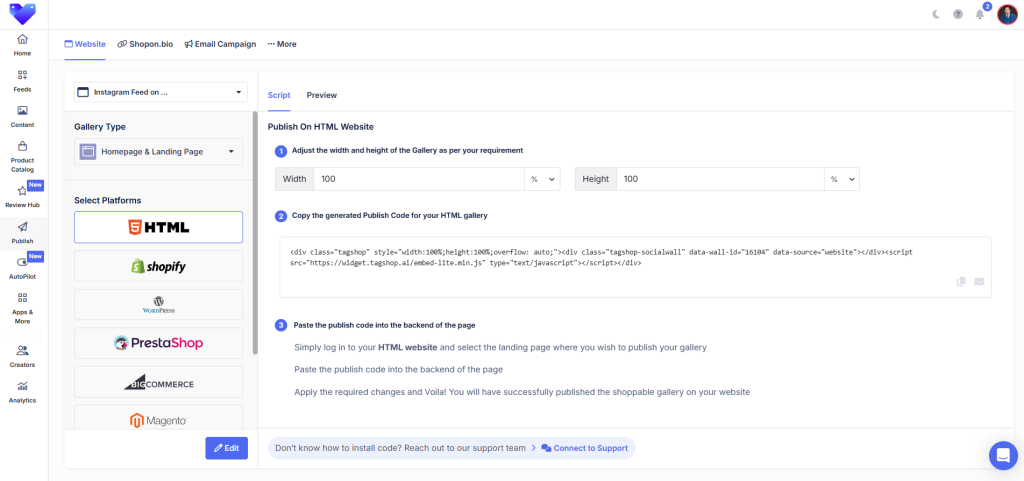
Task: Open Review Hub in the sidebar
Action: (22, 196)
